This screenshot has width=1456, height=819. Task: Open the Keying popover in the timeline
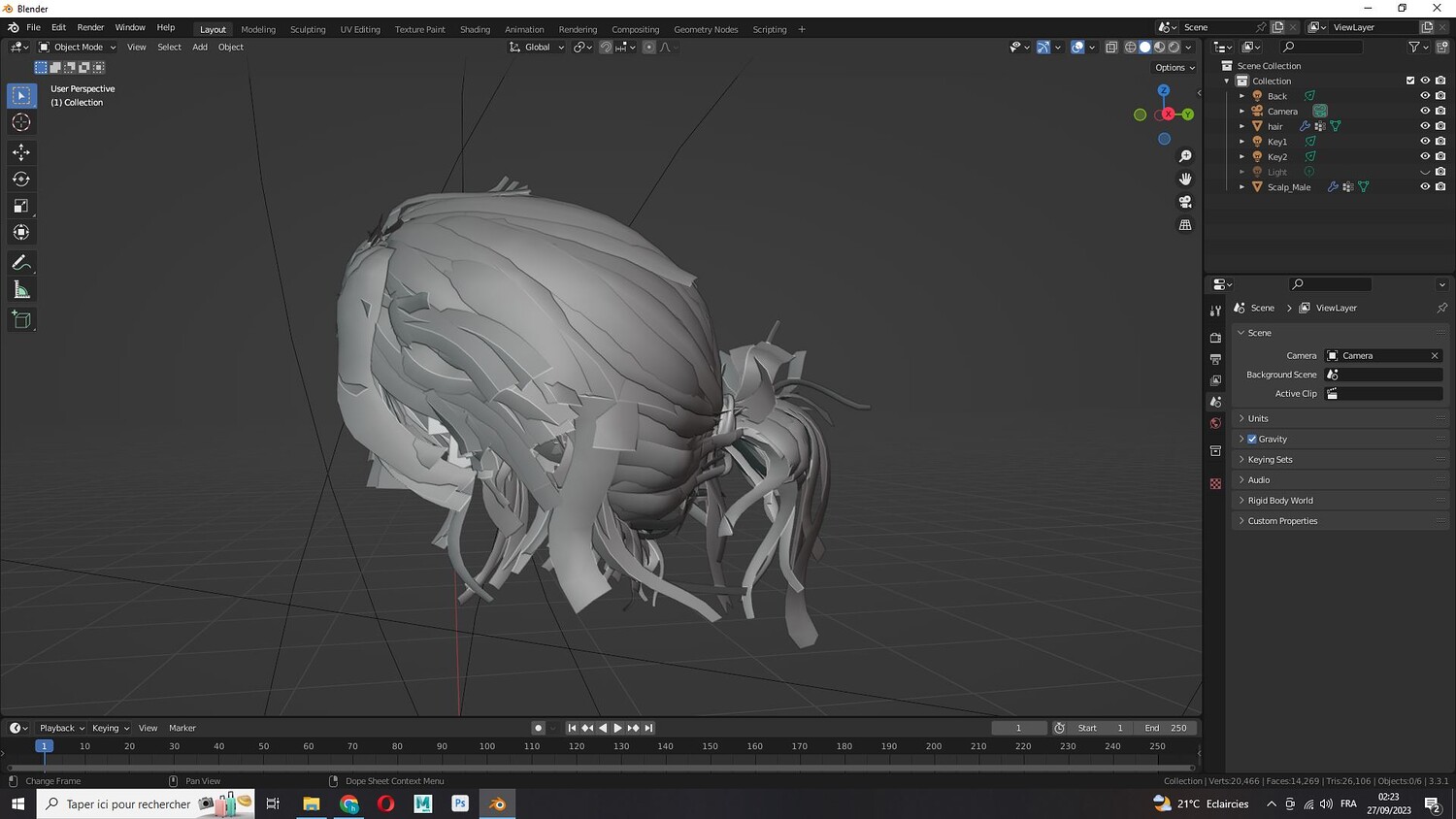tap(111, 728)
